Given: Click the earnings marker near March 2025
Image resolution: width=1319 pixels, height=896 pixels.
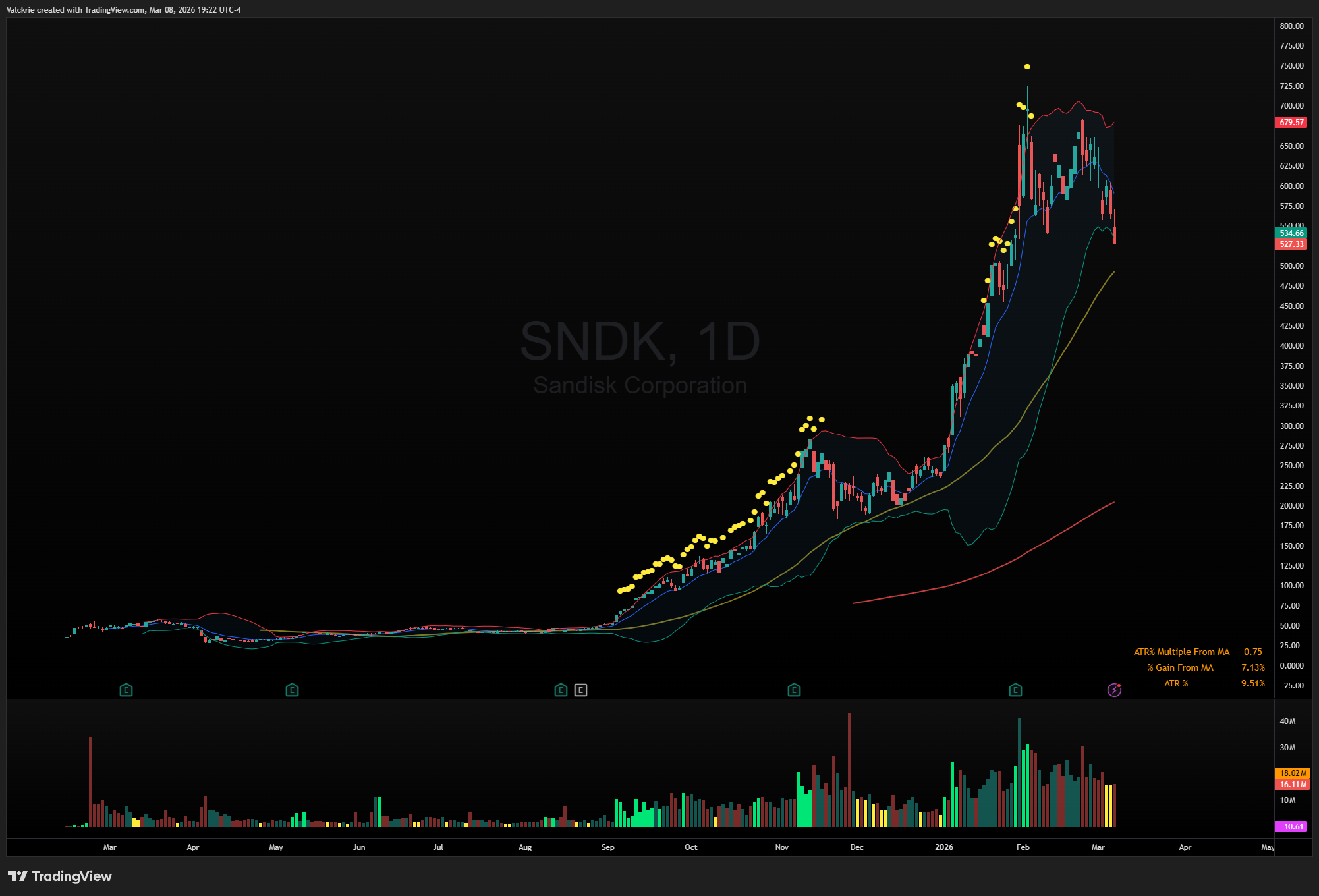Looking at the screenshot, I should point(126,690).
